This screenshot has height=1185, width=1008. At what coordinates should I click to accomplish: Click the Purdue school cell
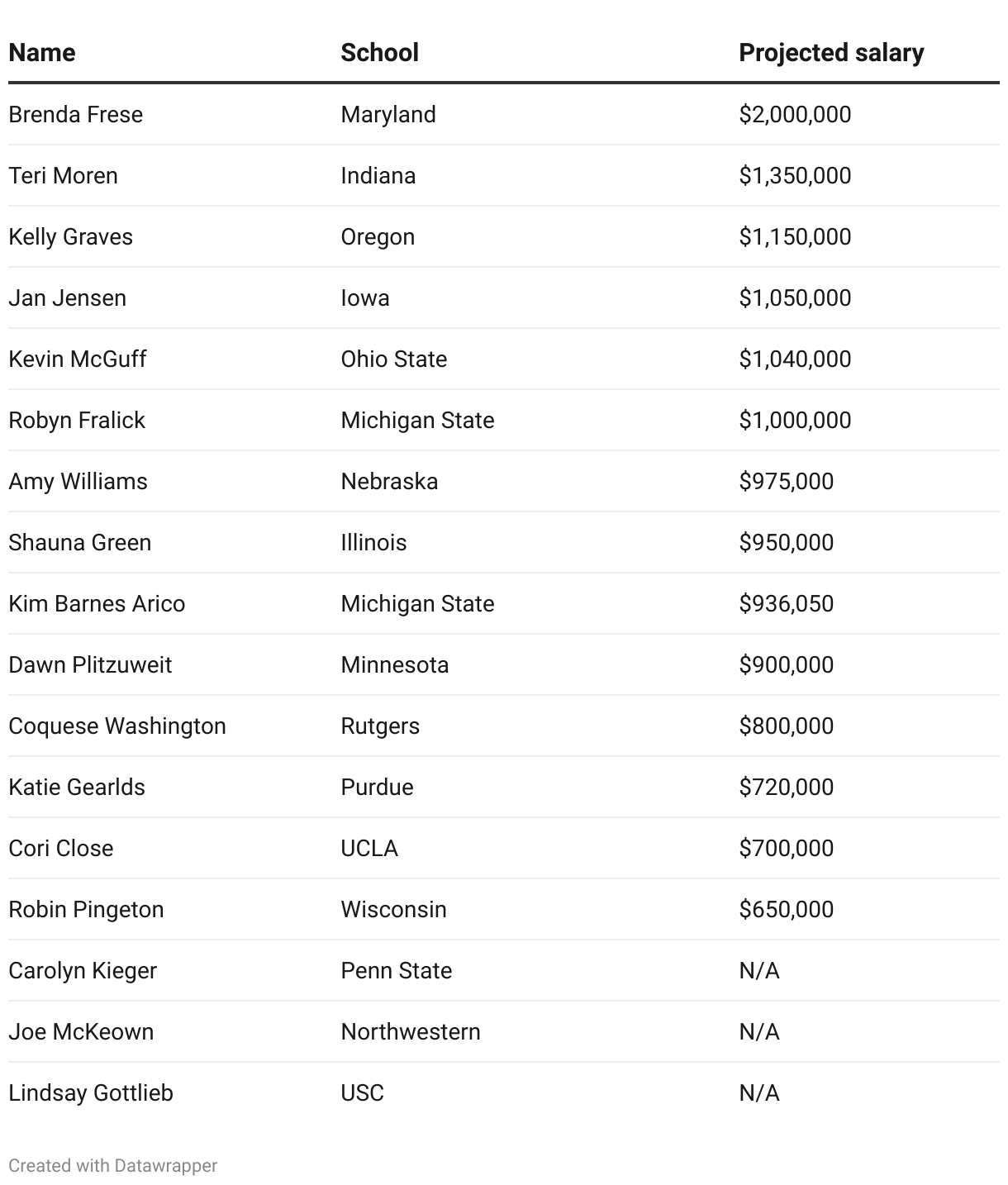point(377,787)
